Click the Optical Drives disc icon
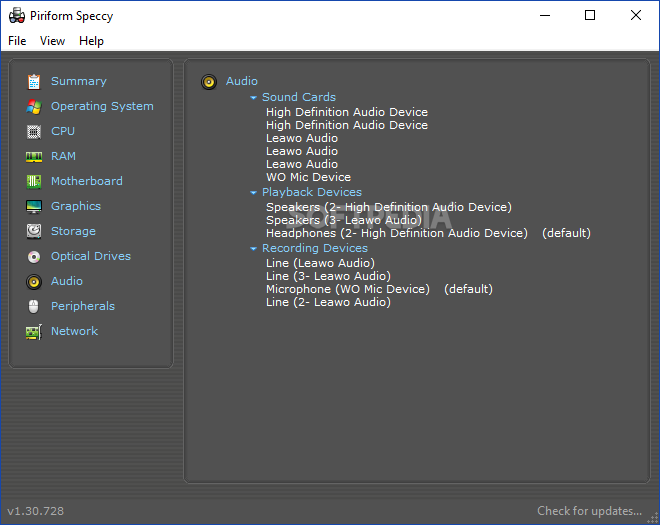 tap(34, 256)
